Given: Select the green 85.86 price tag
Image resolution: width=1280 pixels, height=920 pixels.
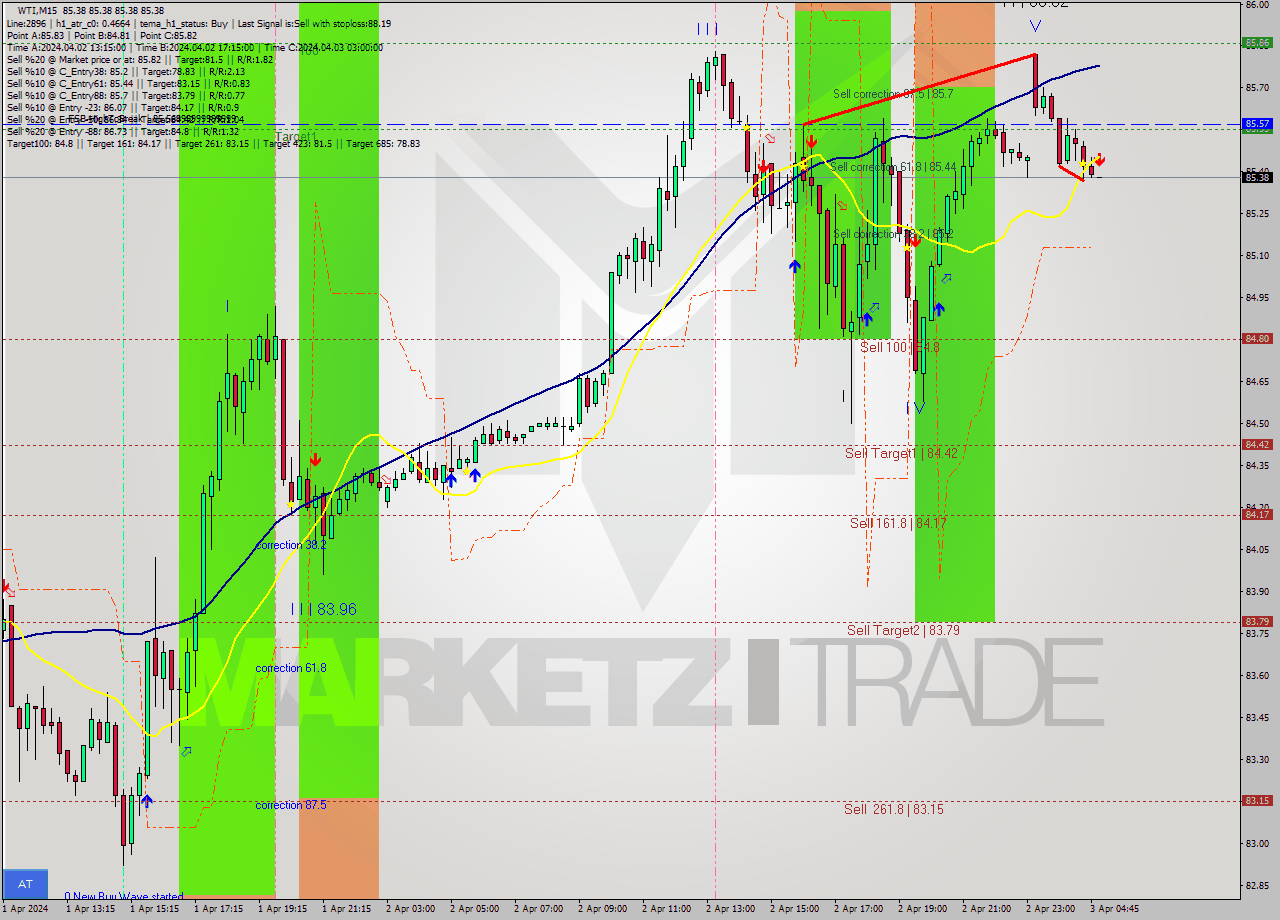Looking at the screenshot, I should (x=1257, y=42).
